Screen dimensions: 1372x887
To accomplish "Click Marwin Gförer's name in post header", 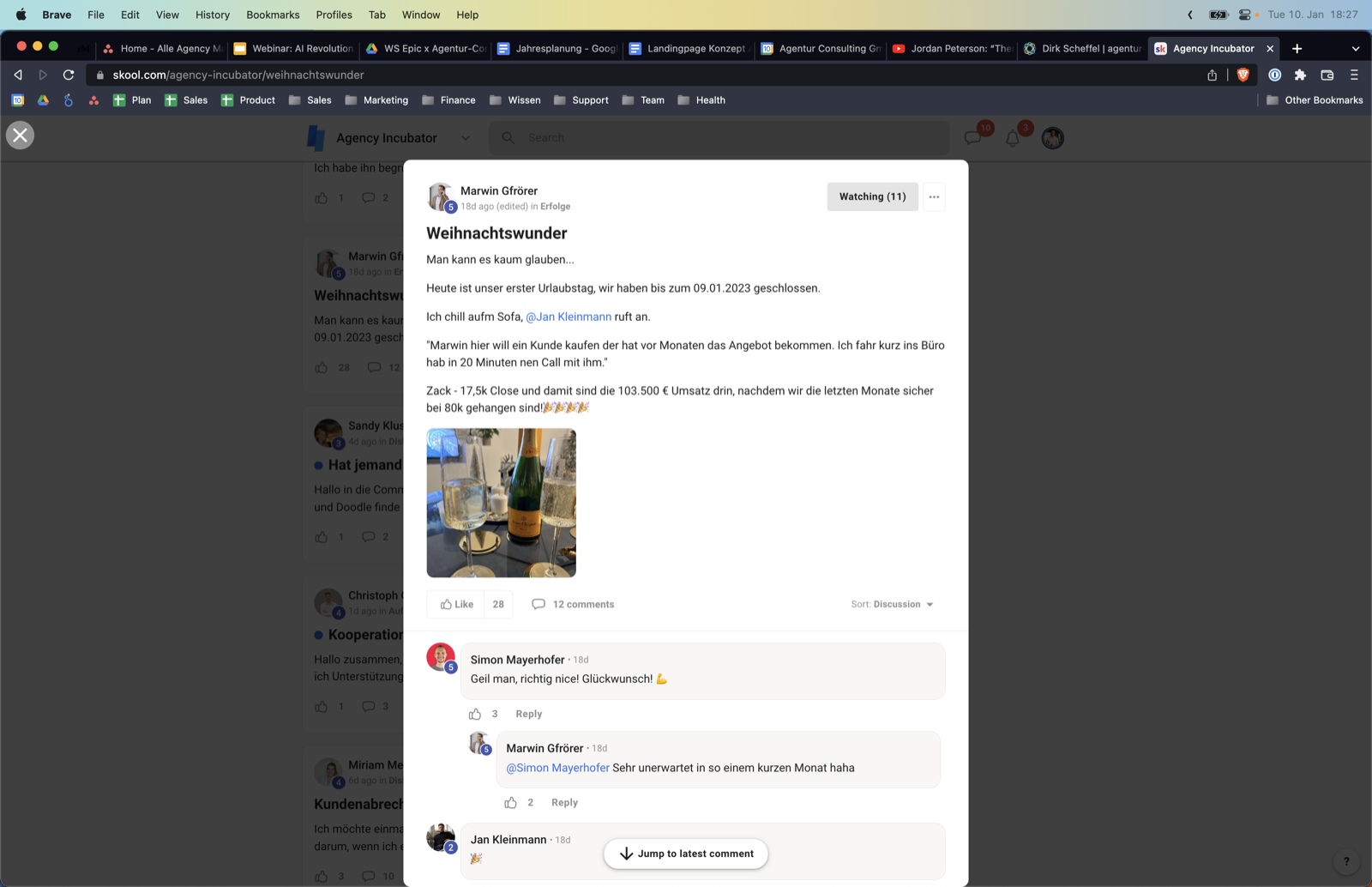I will click(499, 190).
